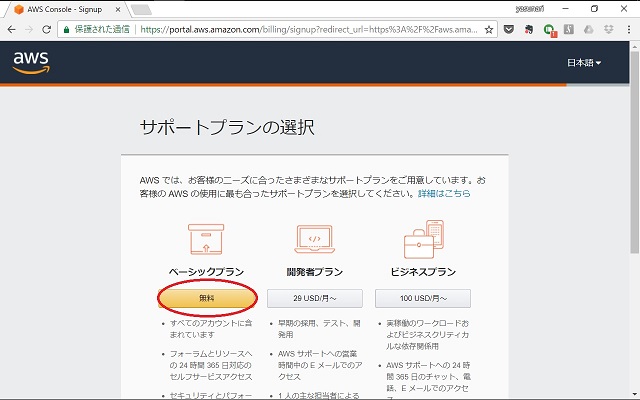Click the green secure padlock icon
Image resolution: width=640 pixels, height=400 pixels.
point(67,29)
